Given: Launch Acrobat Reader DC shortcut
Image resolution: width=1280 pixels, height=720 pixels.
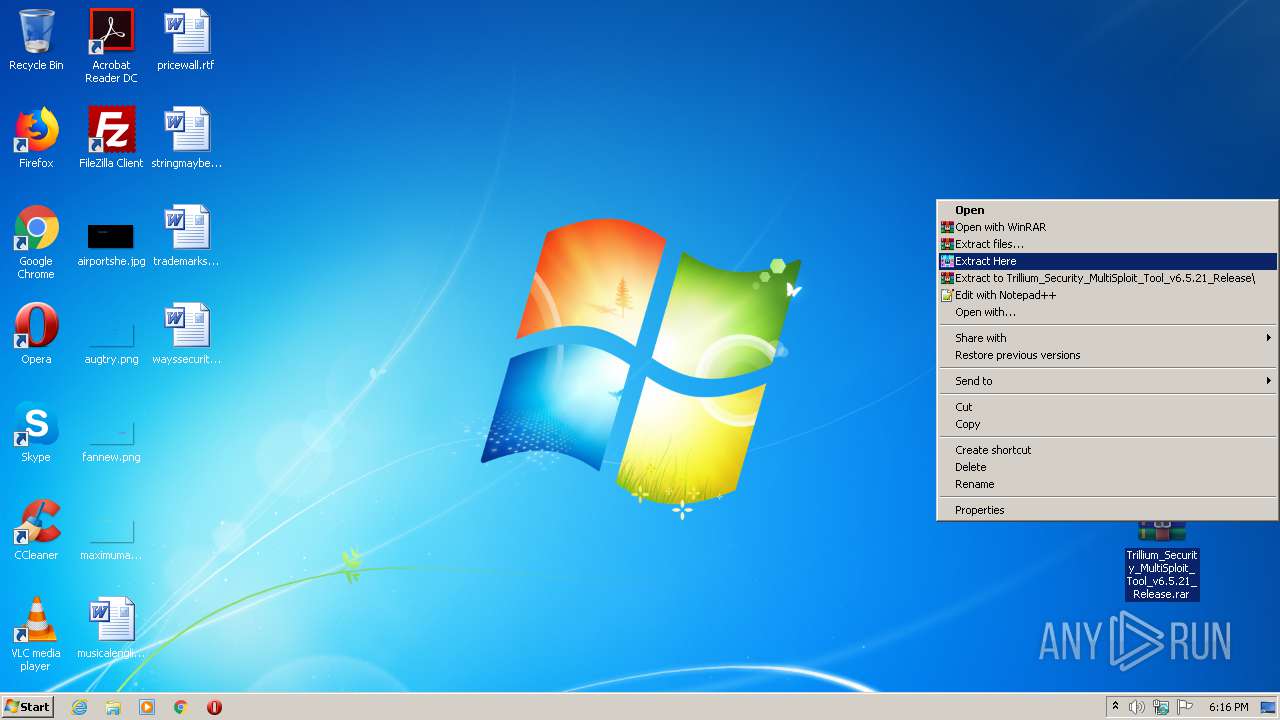Looking at the screenshot, I should [111, 46].
